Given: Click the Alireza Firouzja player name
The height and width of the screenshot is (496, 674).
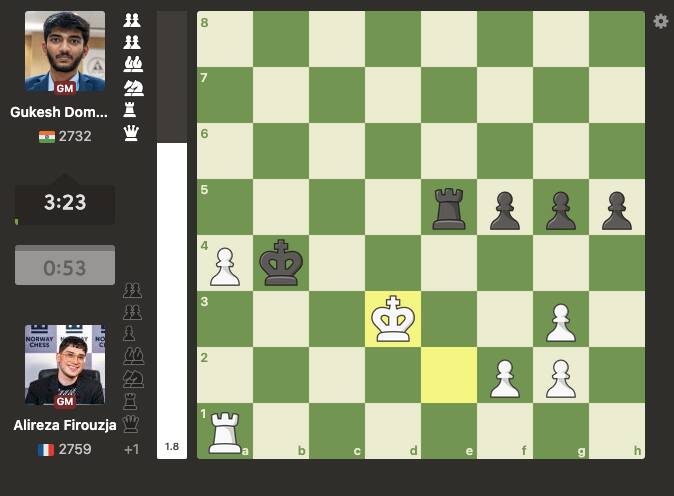Looking at the screenshot, I should (x=65, y=425).
